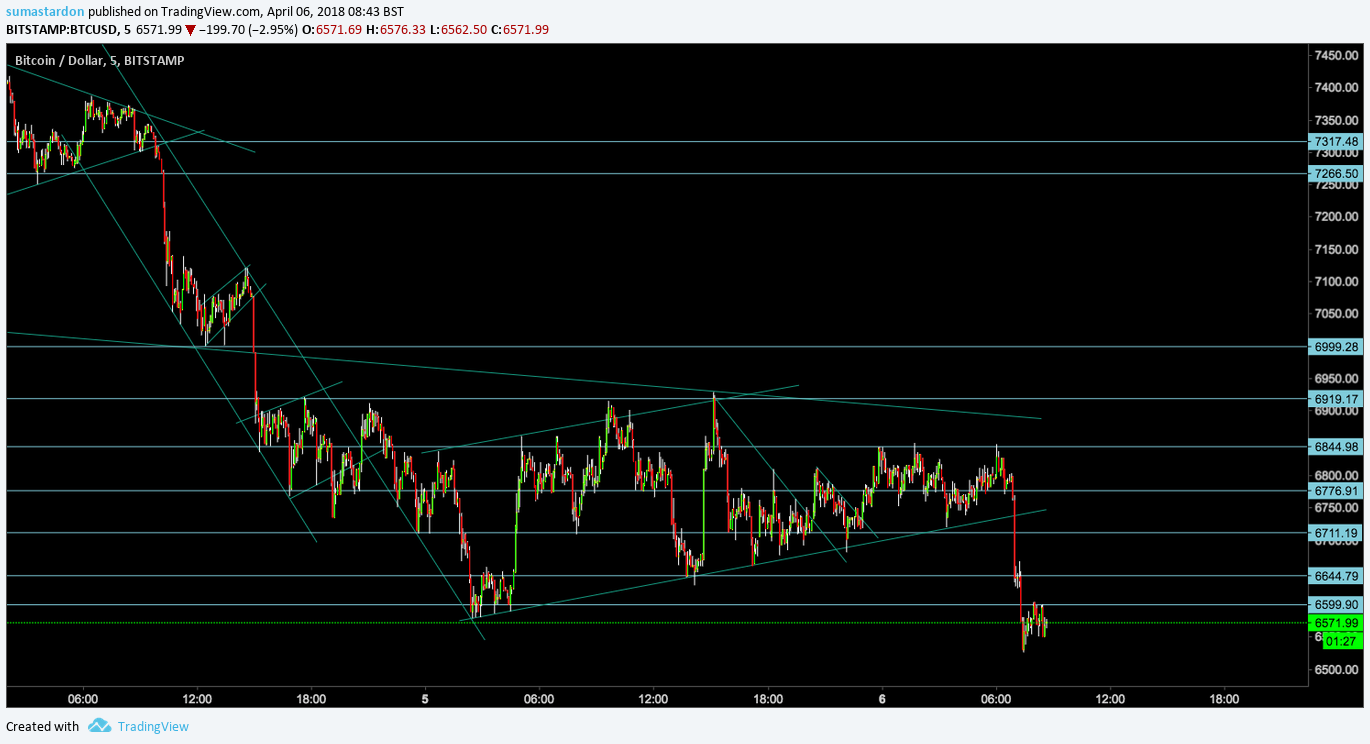Open the TradingView link beside Created with
Viewport: 1370px width, 744px height.
pyautogui.click(x=153, y=727)
